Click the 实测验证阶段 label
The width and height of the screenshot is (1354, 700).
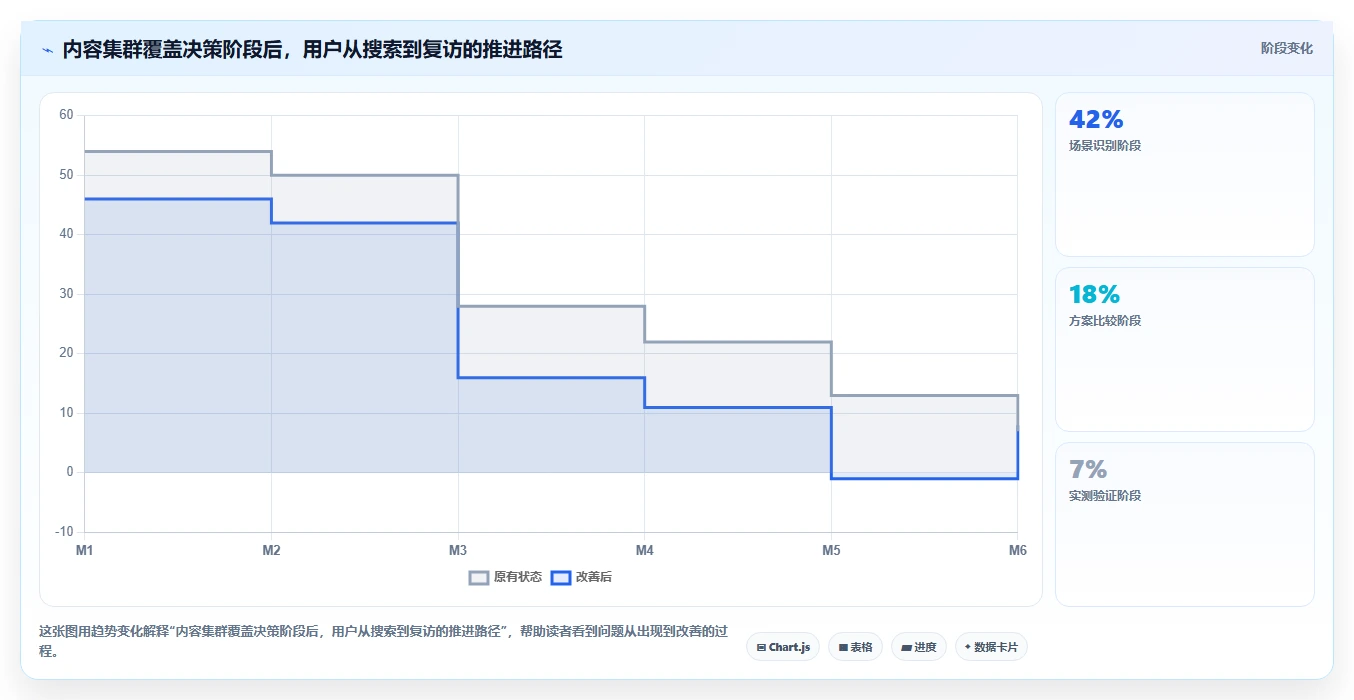pos(1105,495)
